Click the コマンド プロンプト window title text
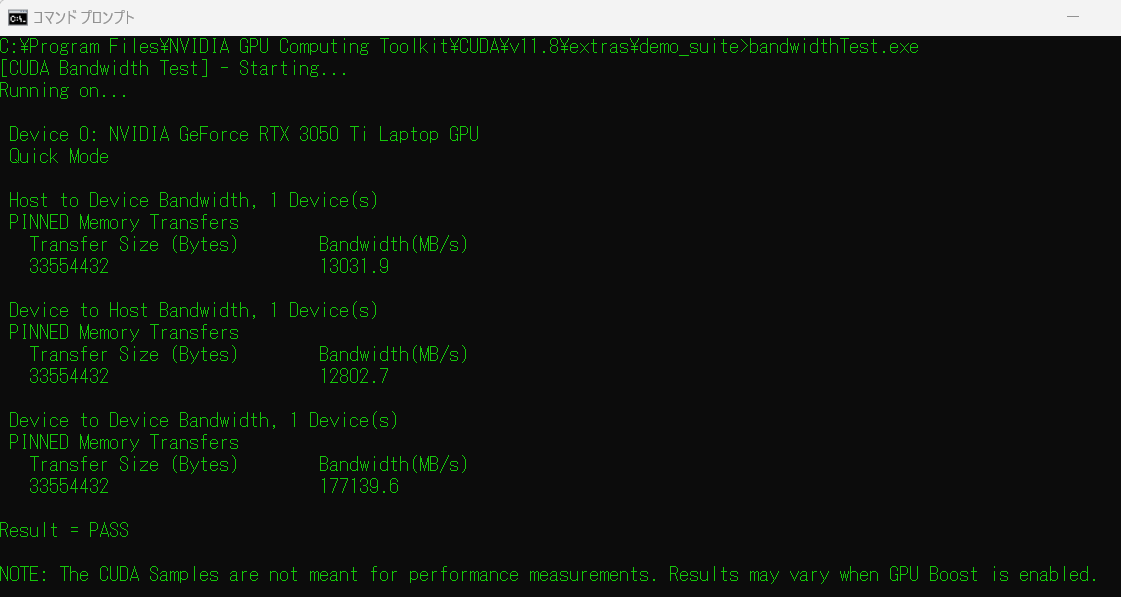This screenshot has height=597, width=1121. click(84, 18)
